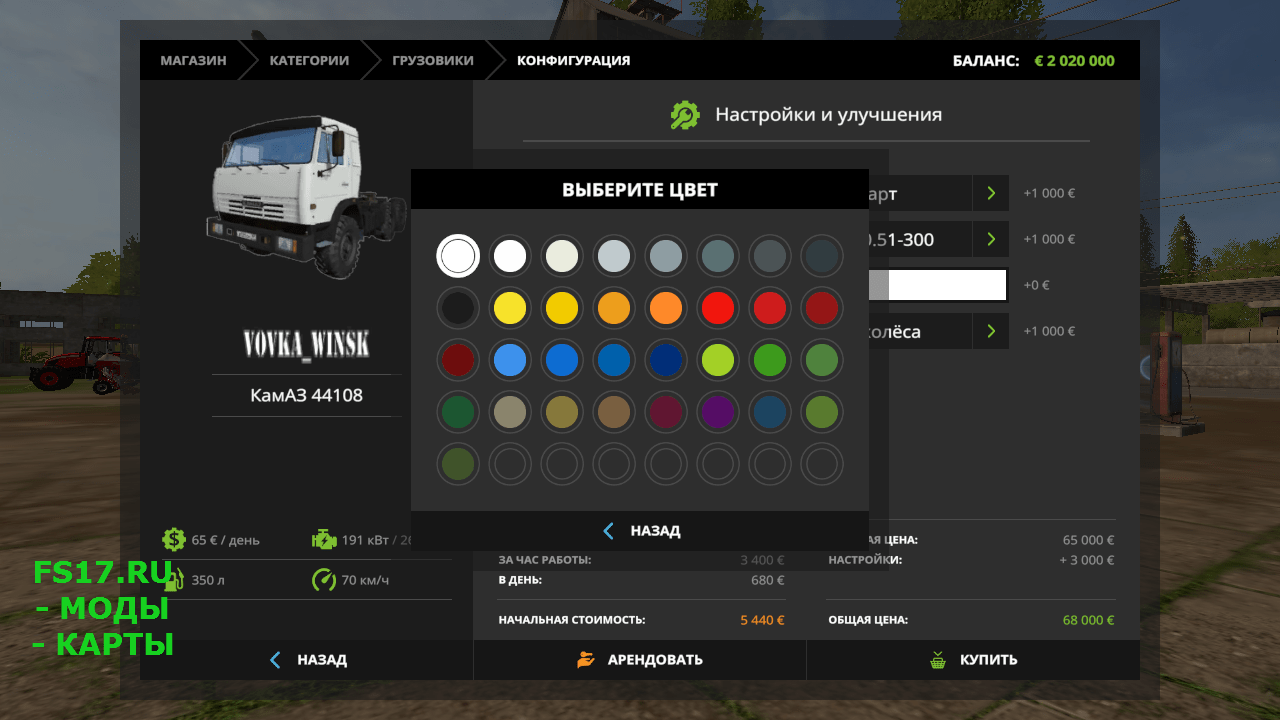1280x720 pixels.
Task: Click the daily upkeep cost coin icon
Action: pyautogui.click(x=174, y=540)
